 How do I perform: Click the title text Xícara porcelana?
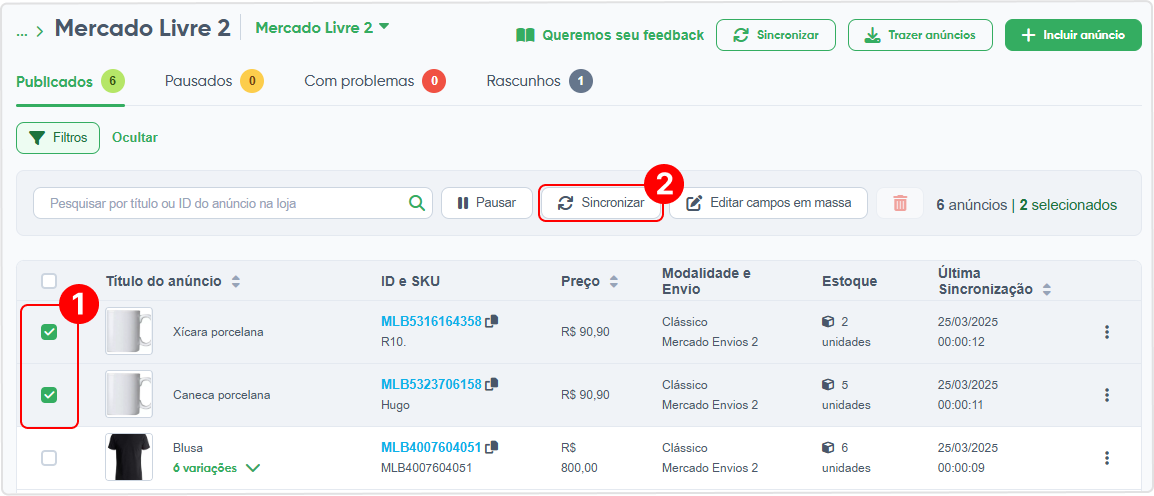(x=218, y=332)
